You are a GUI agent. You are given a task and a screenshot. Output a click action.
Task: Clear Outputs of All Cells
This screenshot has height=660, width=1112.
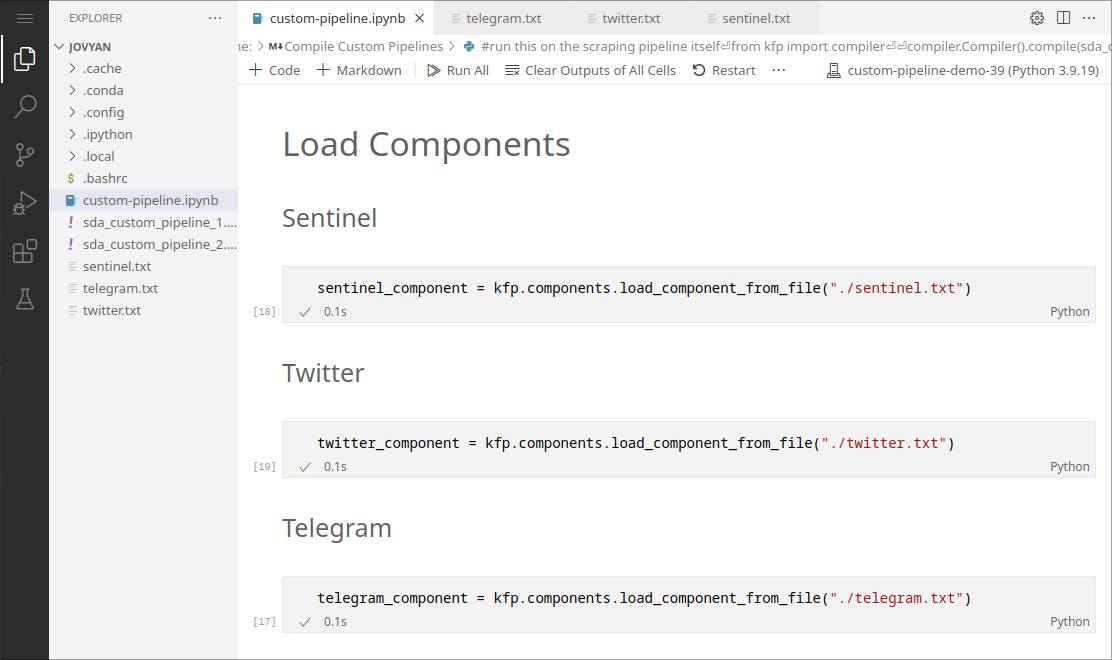point(590,70)
